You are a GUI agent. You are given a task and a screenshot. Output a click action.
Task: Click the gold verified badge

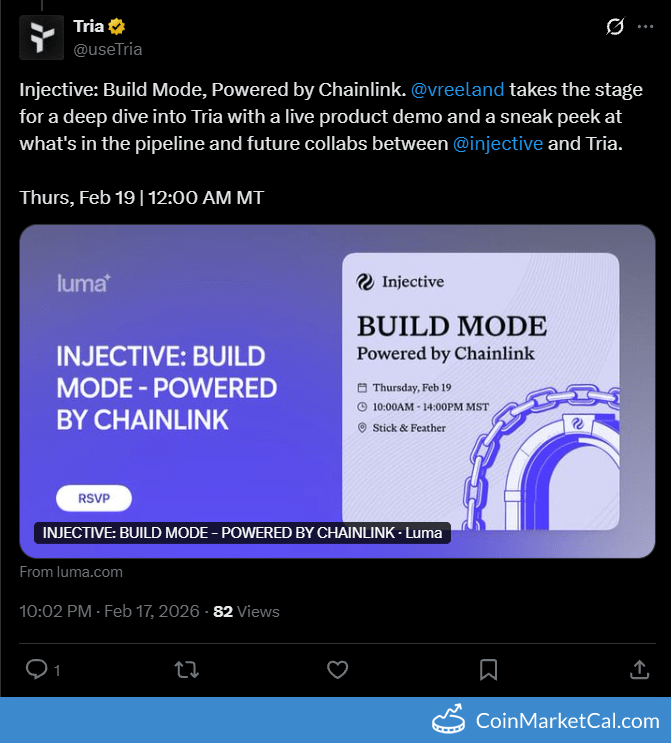click(117, 26)
